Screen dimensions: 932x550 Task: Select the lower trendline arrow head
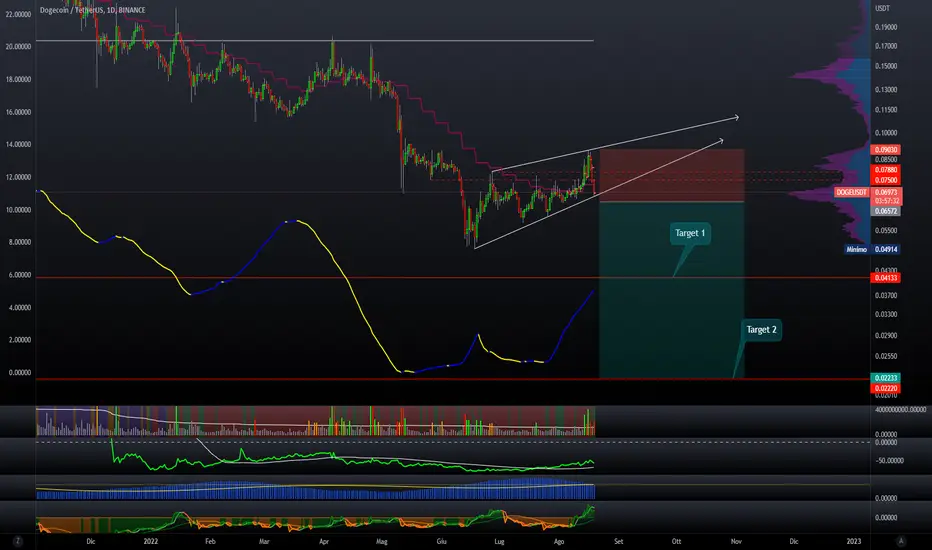[x=720, y=141]
